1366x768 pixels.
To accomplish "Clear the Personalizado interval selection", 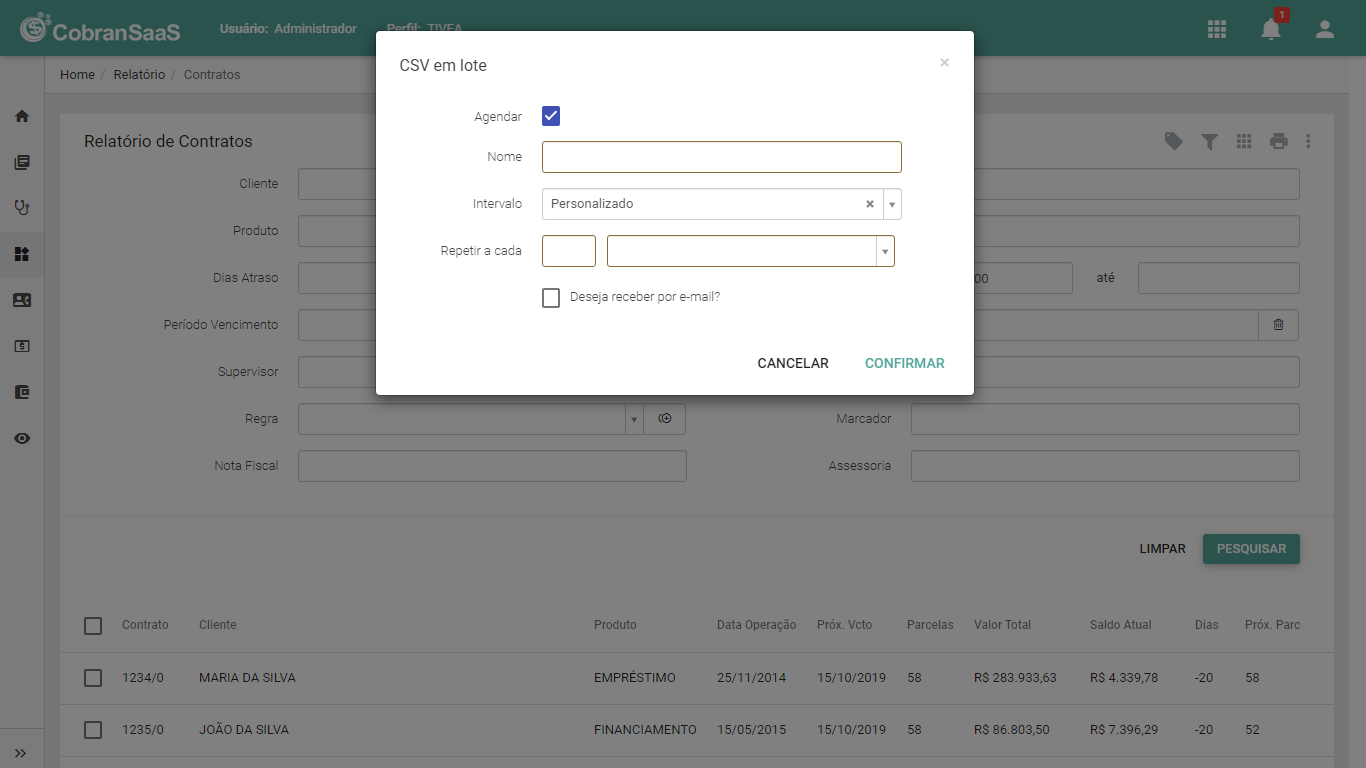I will point(870,204).
